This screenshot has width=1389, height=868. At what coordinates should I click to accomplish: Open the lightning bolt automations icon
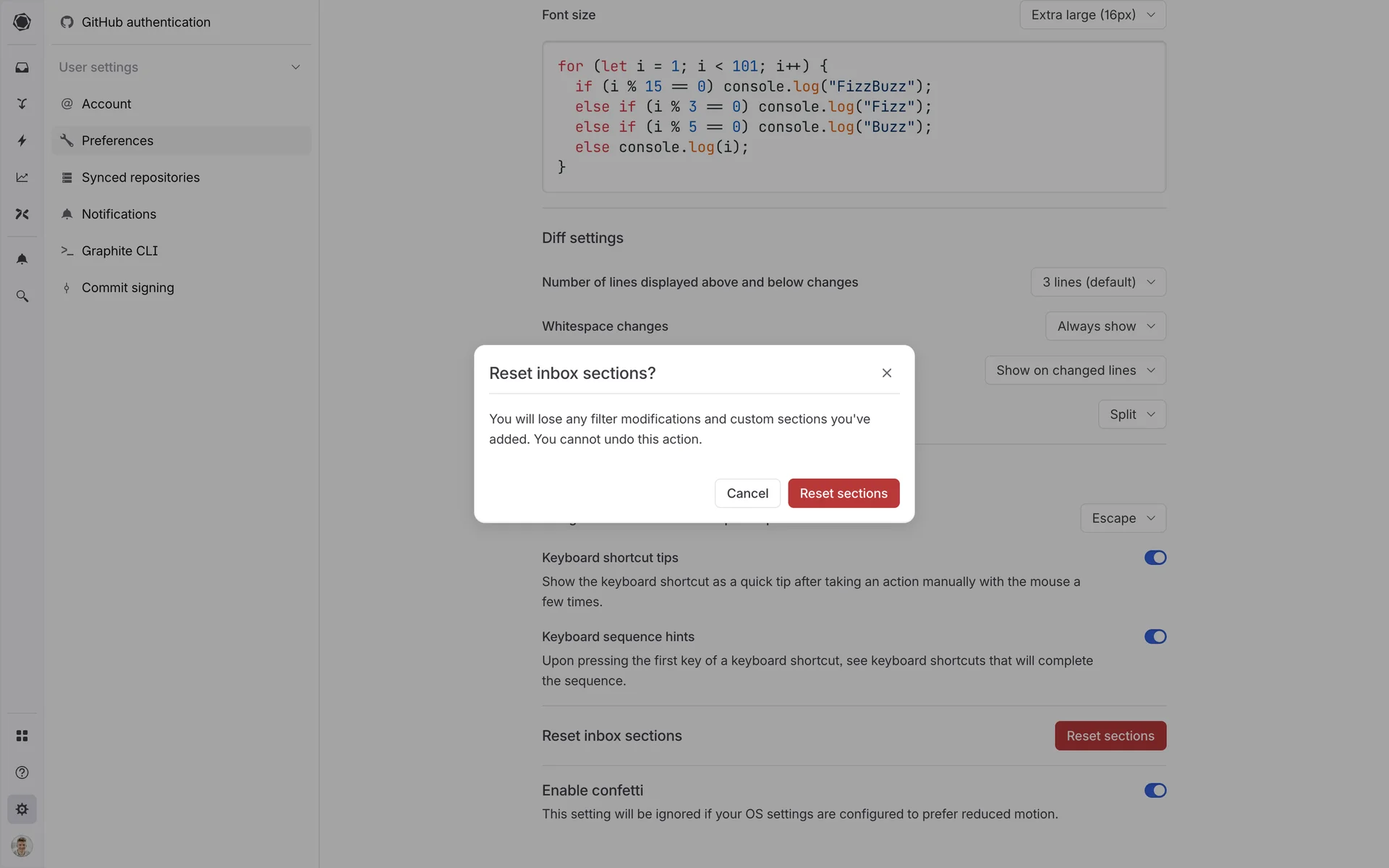tap(22, 140)
